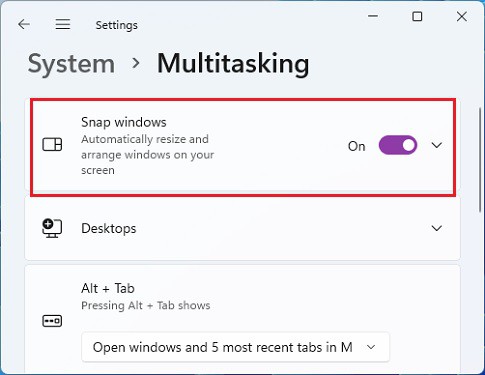Click the Alt + Tab icon
The image size is (485, 375).
(52, 321)
